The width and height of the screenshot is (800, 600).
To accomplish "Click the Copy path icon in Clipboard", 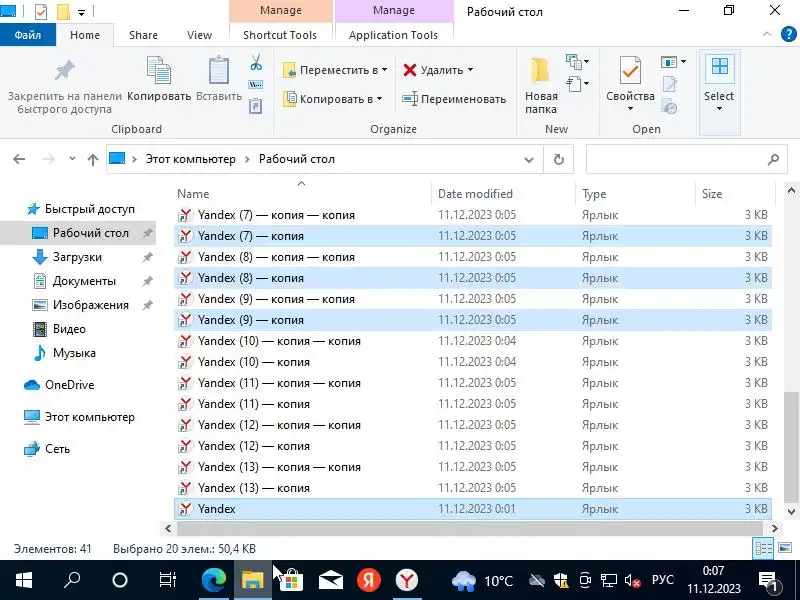I will pos(256,85).
